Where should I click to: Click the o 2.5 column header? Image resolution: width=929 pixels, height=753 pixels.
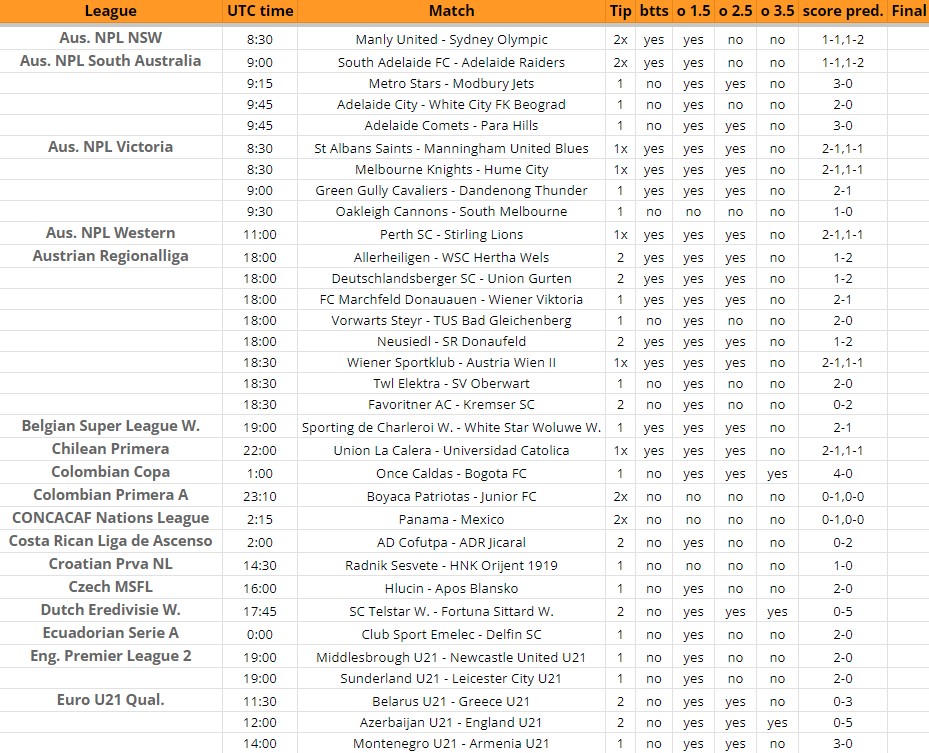735,11
